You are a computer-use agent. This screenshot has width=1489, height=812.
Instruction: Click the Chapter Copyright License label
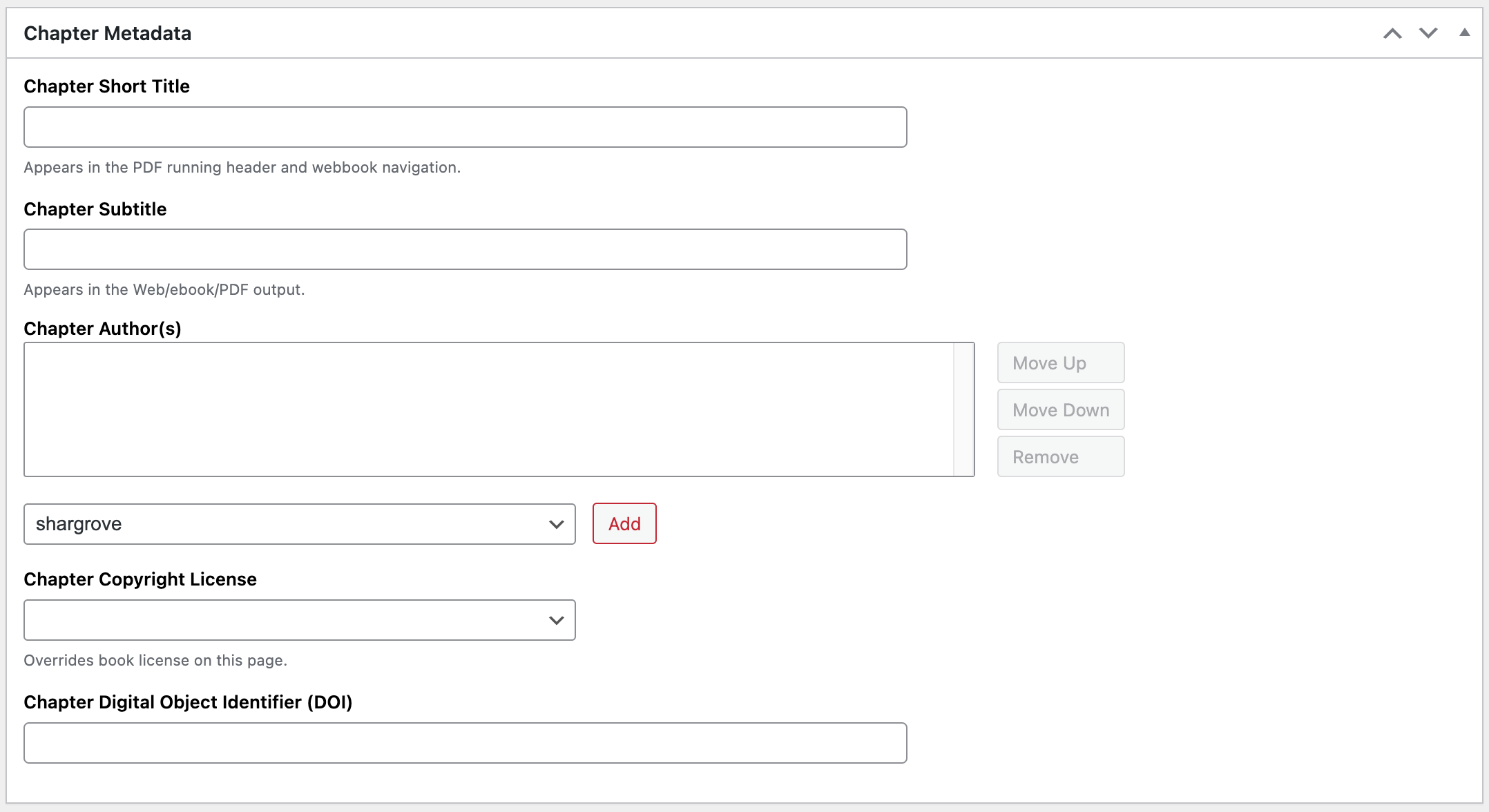[x=140, y=579]
